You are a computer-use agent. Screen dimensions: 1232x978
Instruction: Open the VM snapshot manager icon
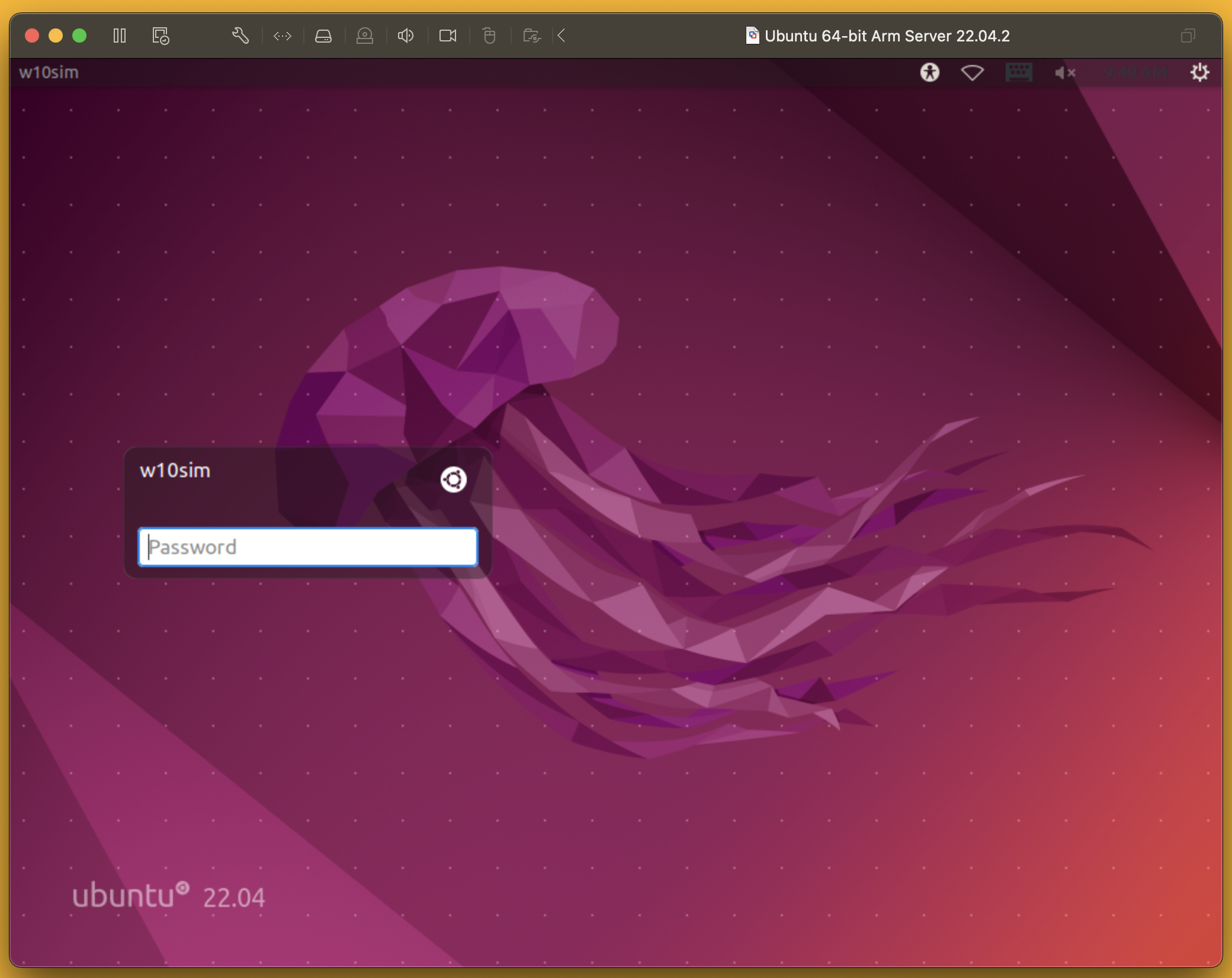(x=161, y=36)
